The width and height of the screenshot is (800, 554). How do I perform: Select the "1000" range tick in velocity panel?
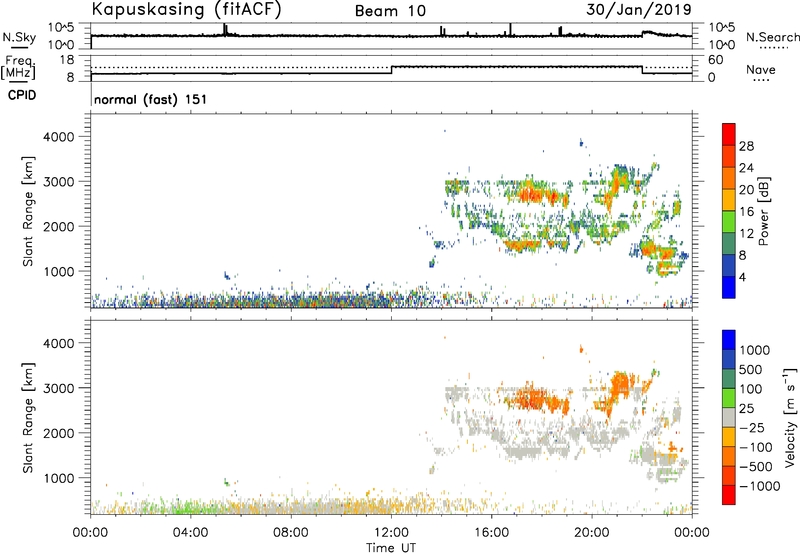tap(59, 478)
